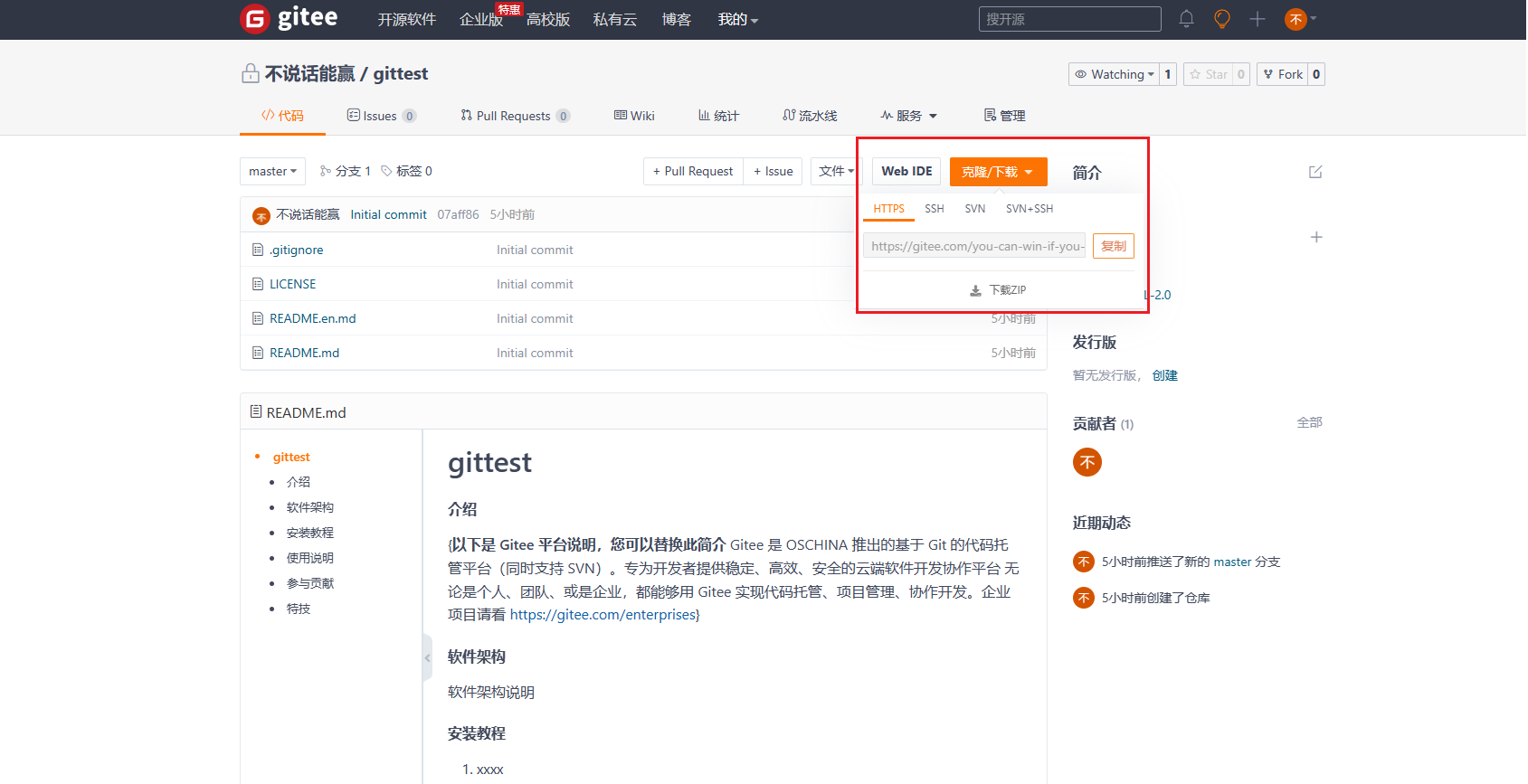Expand the 我的 menu in header

click(x=737, y=19)
